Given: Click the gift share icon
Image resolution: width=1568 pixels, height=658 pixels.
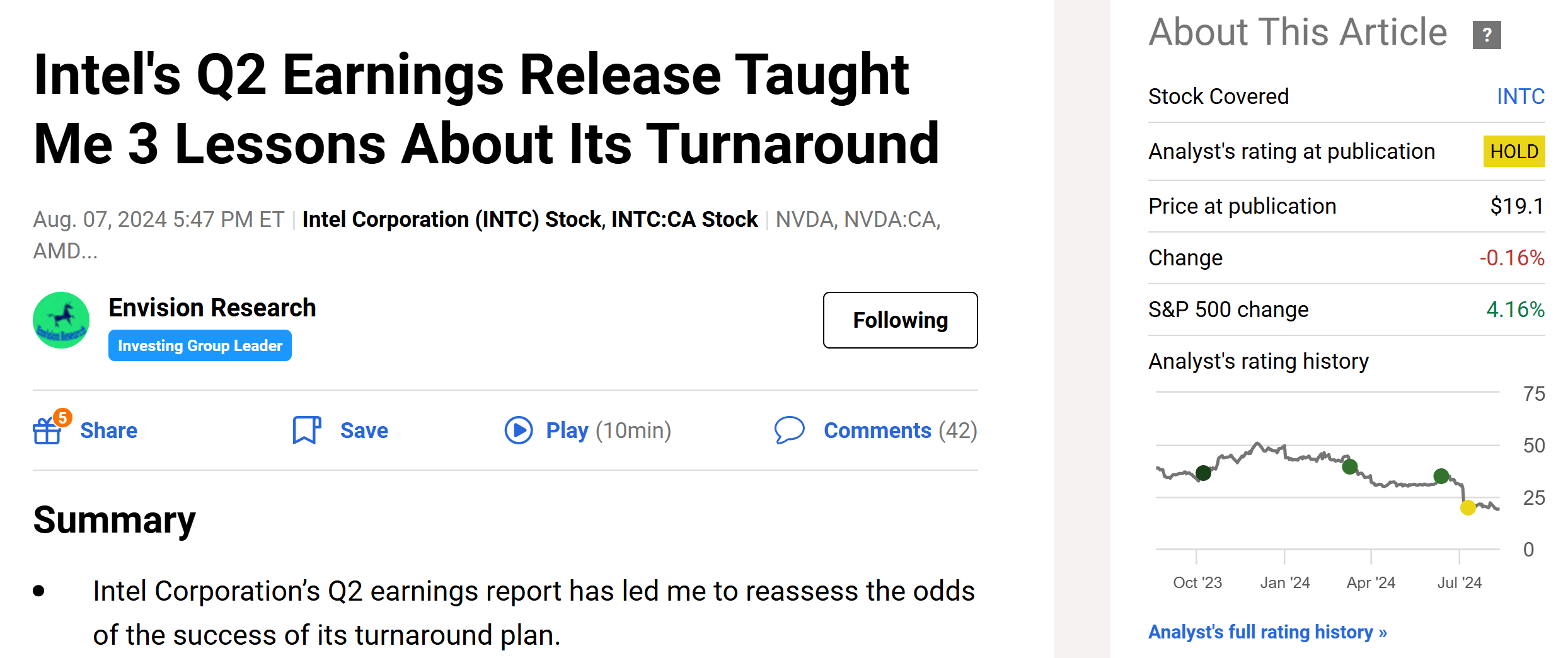Looking at the screenshot, I should click(x=47, y=431).
